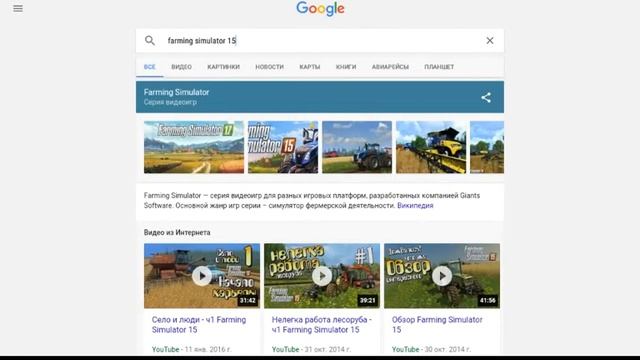Click the "Видео из Интернета" heading
The image size is (640, 360).
pyautogui.click(x=177, y=232)
